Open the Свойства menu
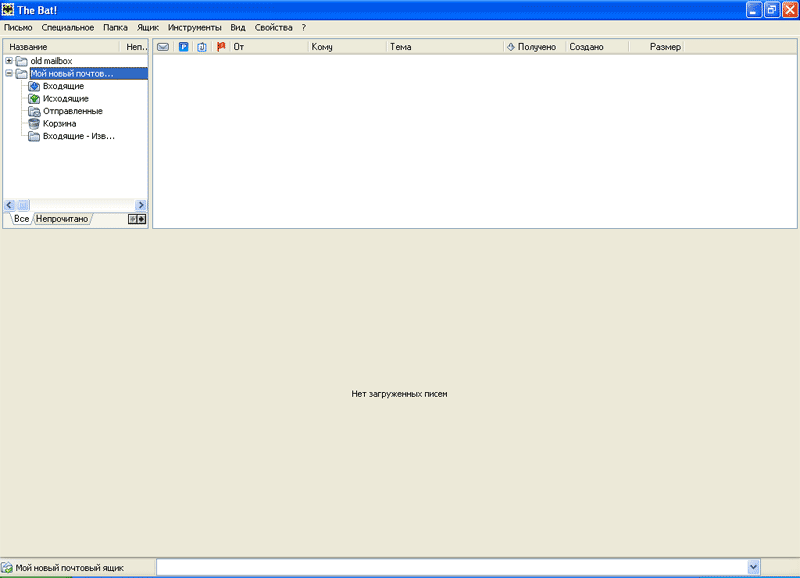Screen dimensions: 800x578 (273, 28)
